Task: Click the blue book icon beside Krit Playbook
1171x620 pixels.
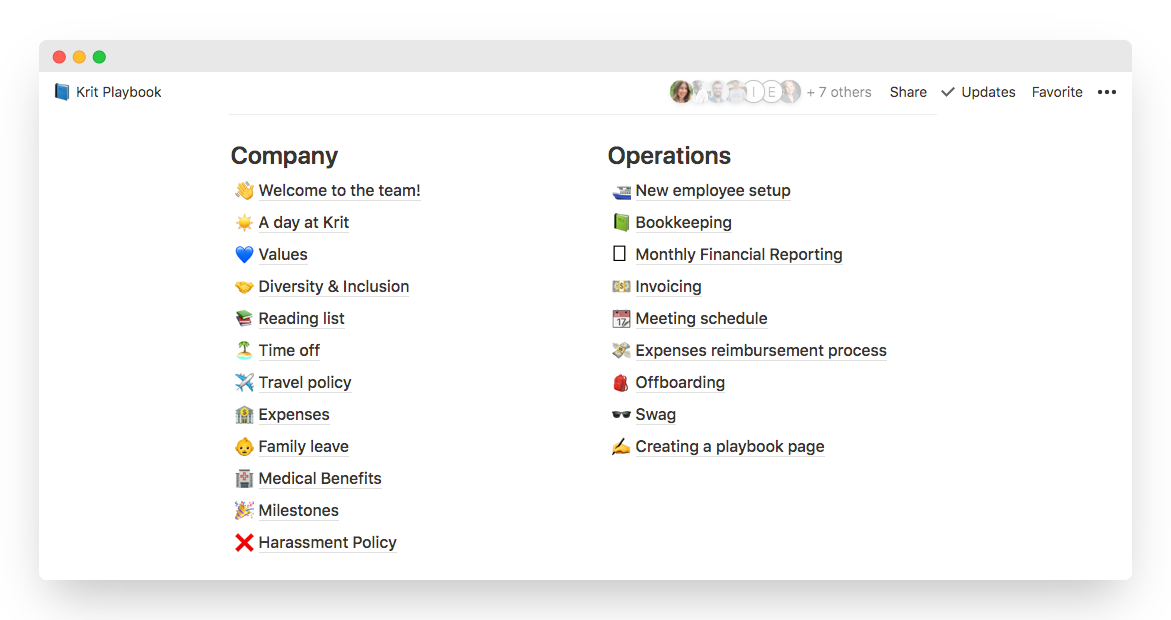Action: click(x=62, y=92)
